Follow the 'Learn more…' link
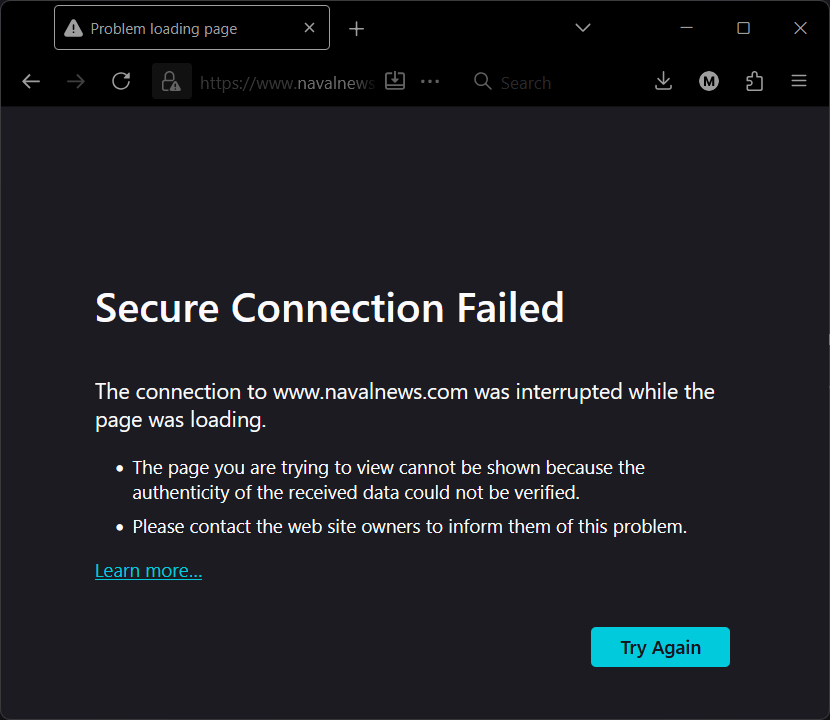This screenshot has width=830, height=720. 148,571
